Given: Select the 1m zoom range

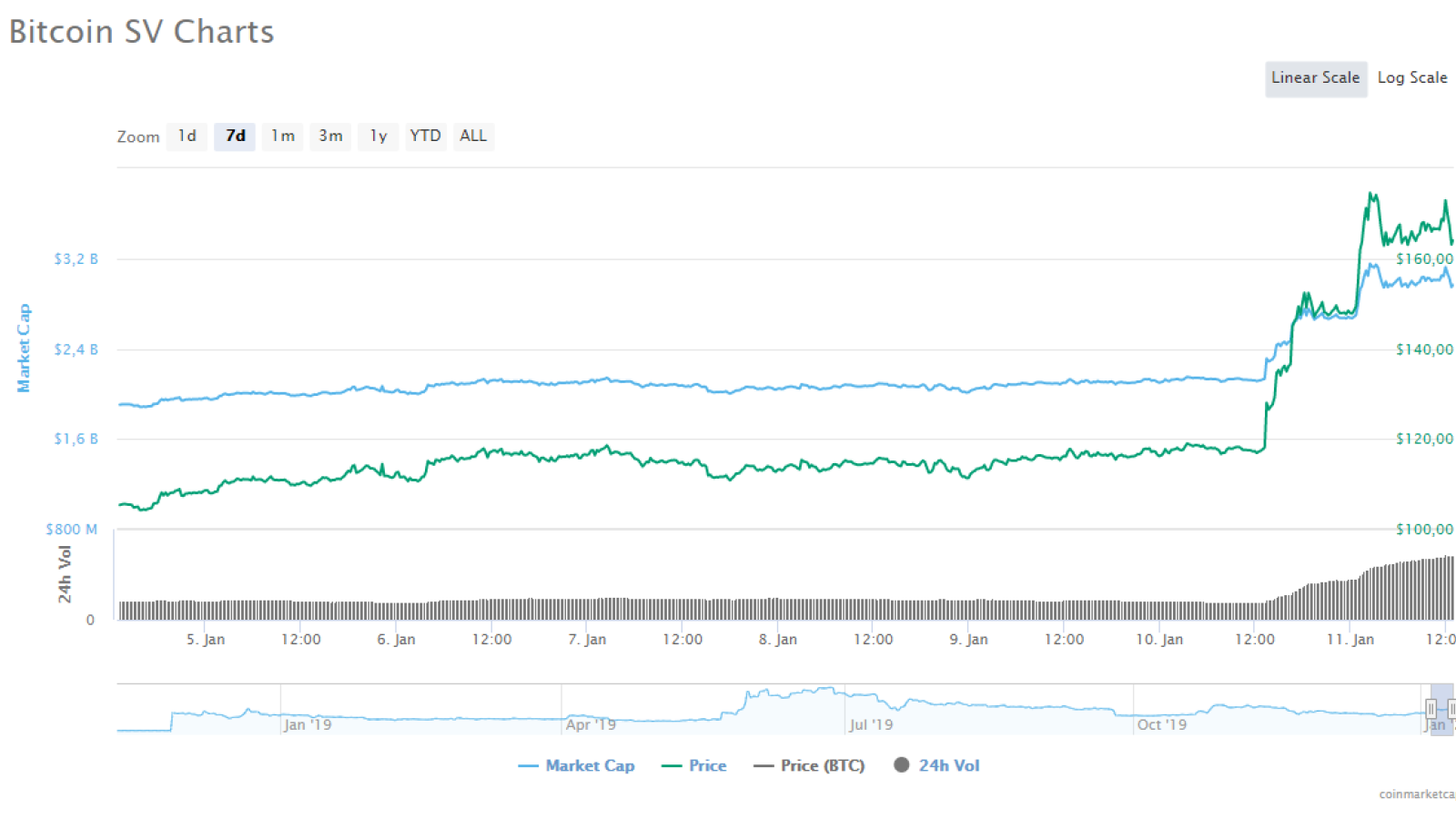Looking at the screenshot, I should (x=283, y=136).
